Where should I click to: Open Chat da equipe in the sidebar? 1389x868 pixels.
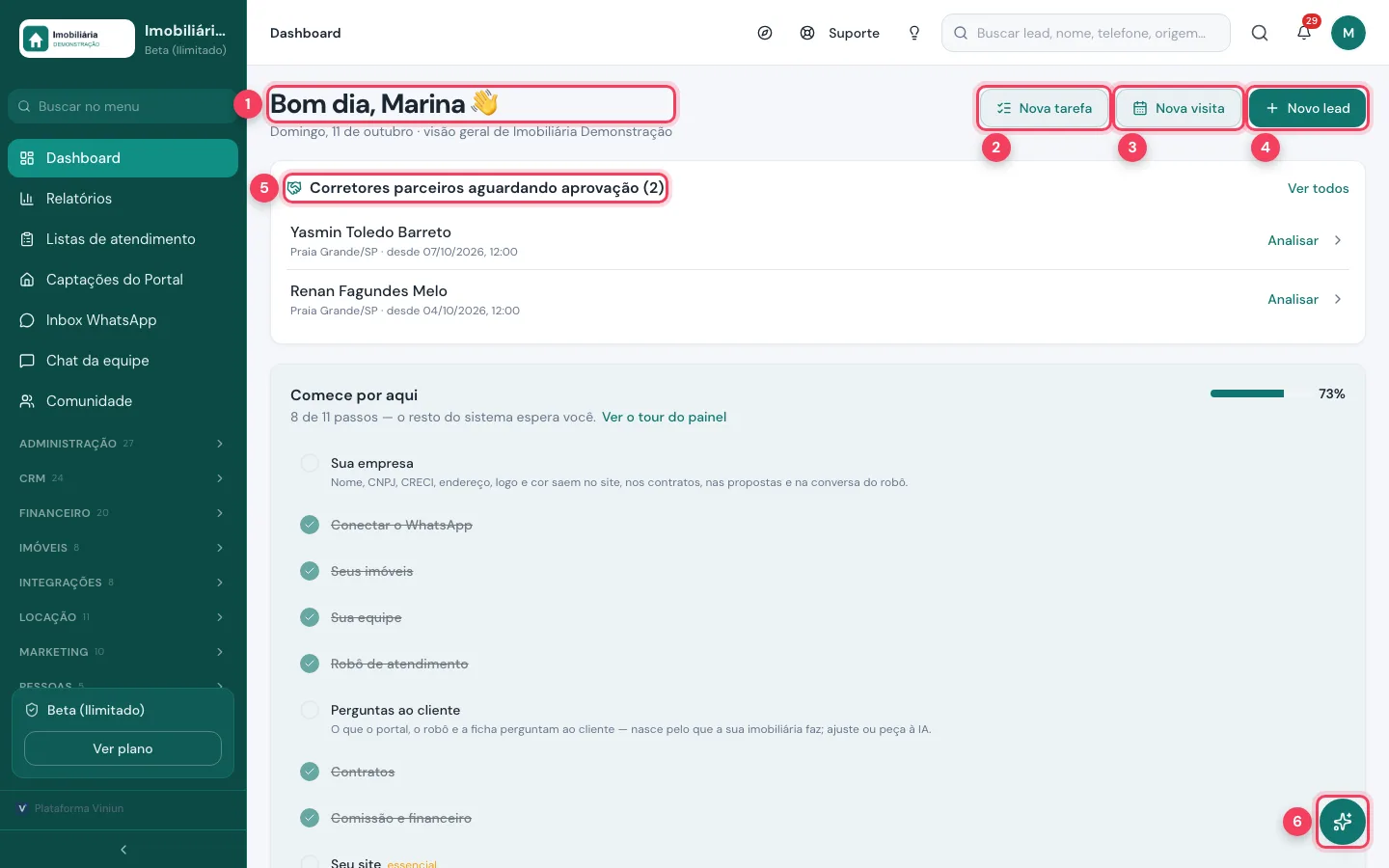123,361
